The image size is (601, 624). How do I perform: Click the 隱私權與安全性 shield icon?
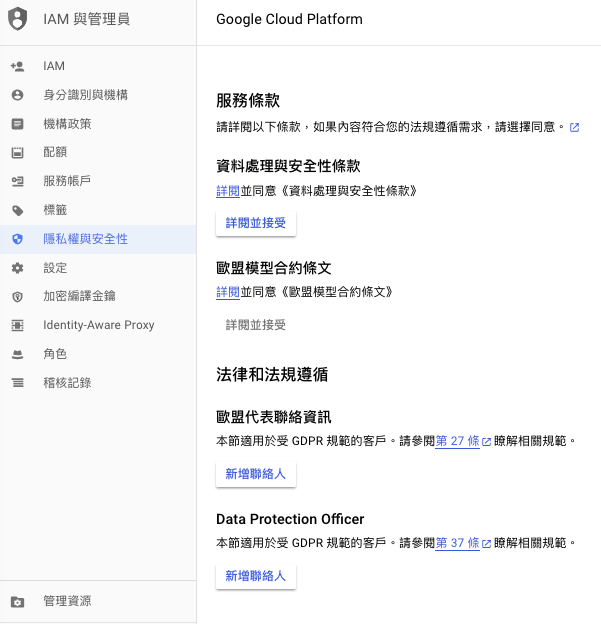tap(18, 239)
